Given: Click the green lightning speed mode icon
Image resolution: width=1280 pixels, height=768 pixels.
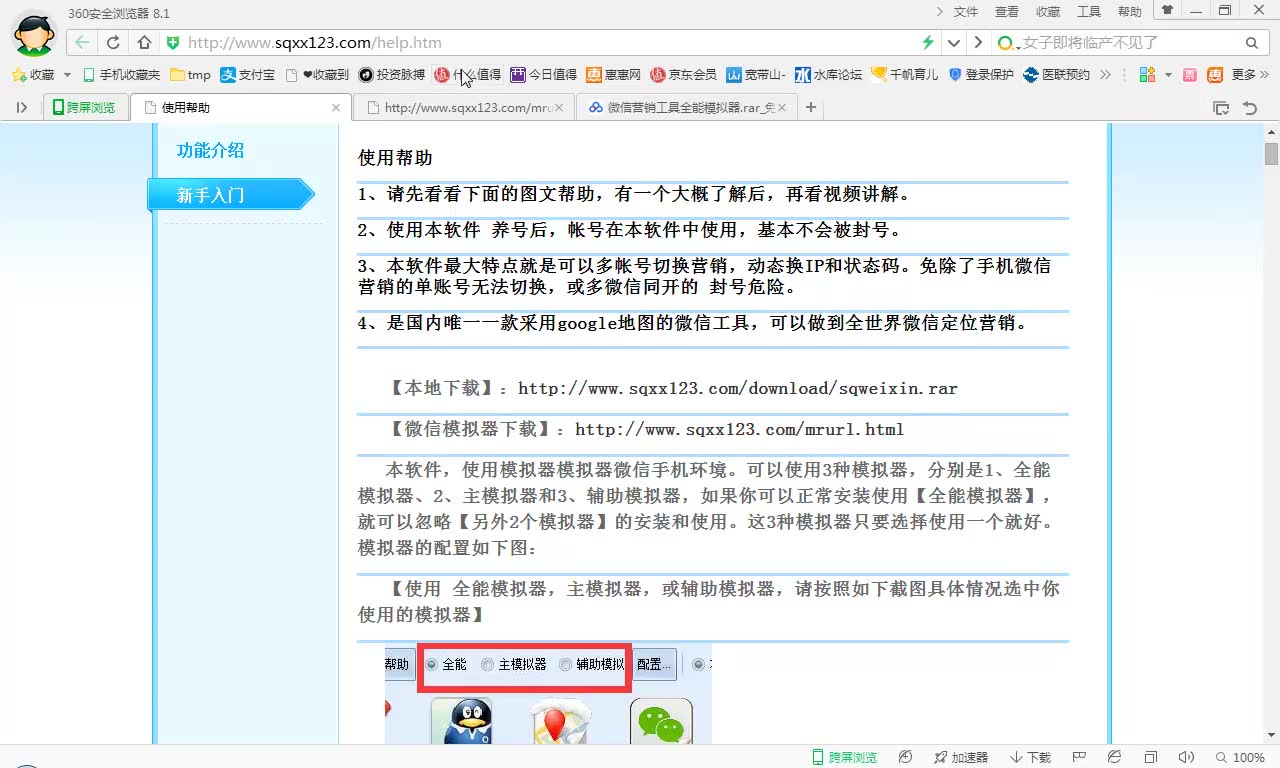Looking at the screenshot, I should click(x=928, y=43).
